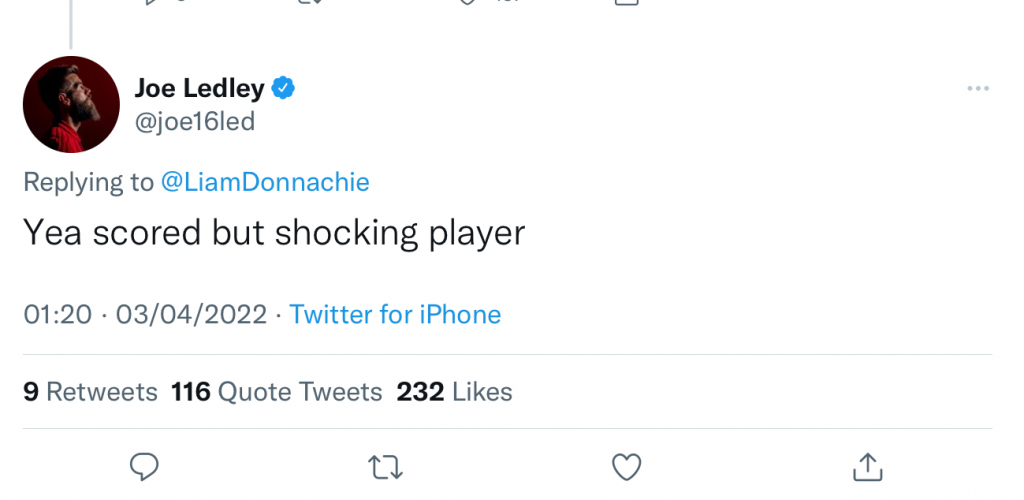Click the reply speech bubble icon
Viewport: 1024px width, 500px height.
[146, 466]
